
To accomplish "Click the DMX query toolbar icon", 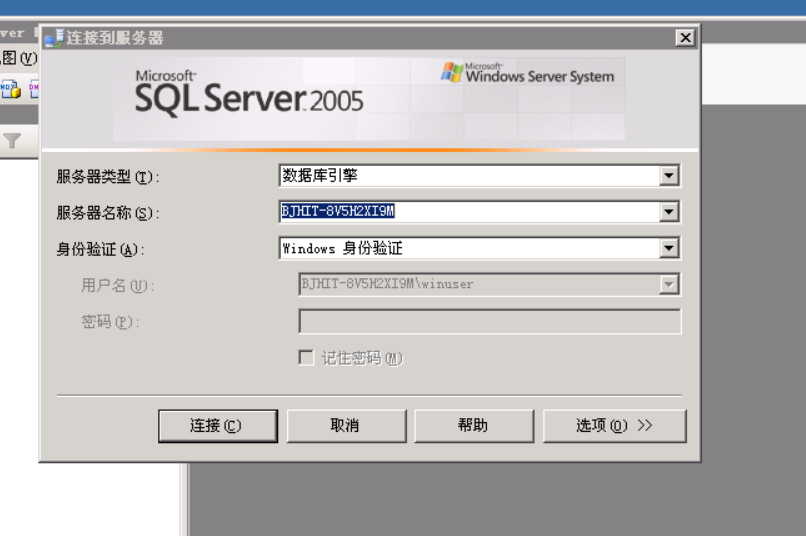I will 33,89.
